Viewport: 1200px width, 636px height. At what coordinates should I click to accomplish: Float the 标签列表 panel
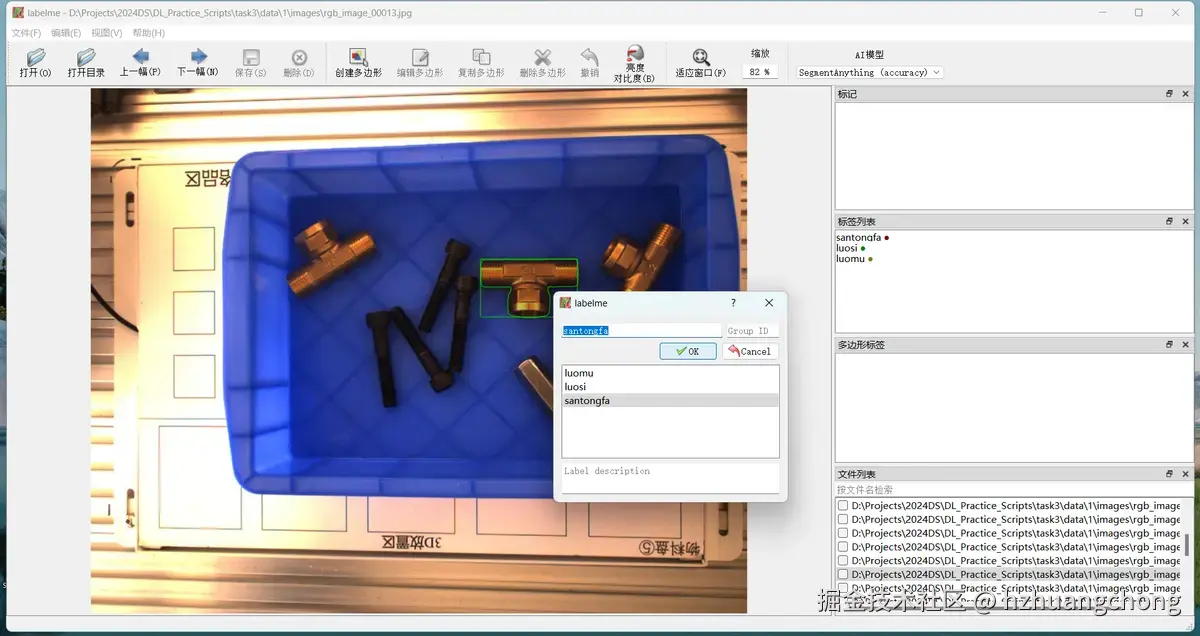click(1169, 221)
